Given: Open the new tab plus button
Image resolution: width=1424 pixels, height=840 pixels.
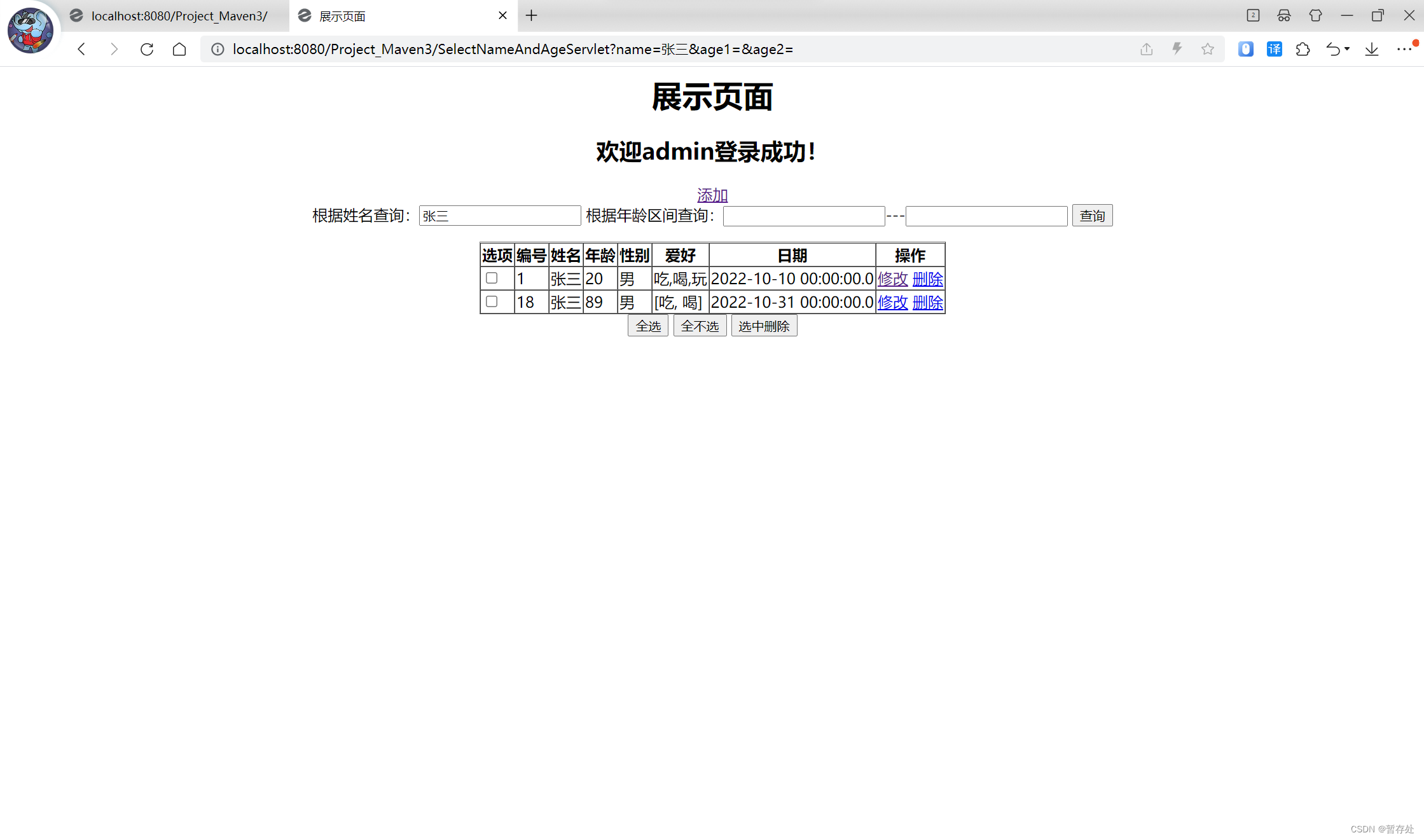Looking at the screenshot, I should click(532, 15).
